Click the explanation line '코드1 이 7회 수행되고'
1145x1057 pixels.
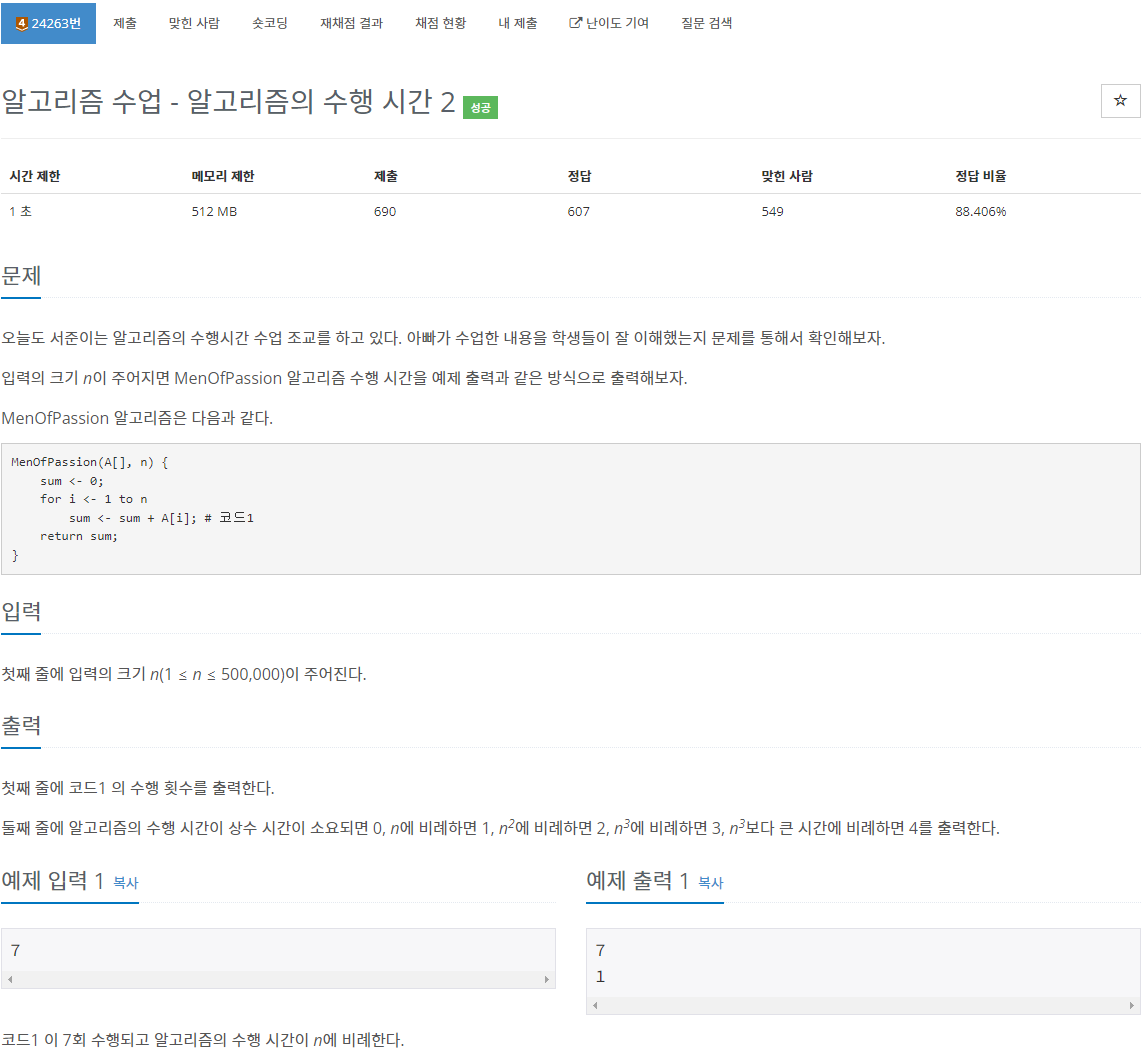(203, 1039)
